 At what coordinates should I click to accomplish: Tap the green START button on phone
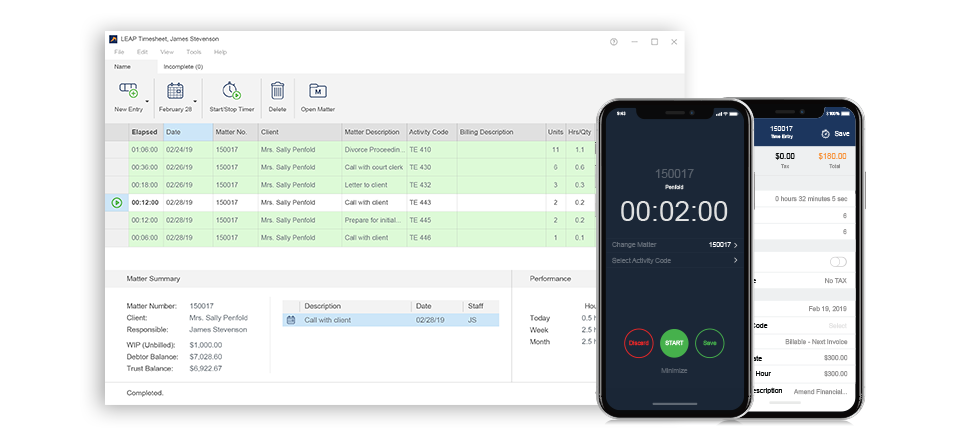click(x=674, y=343)
